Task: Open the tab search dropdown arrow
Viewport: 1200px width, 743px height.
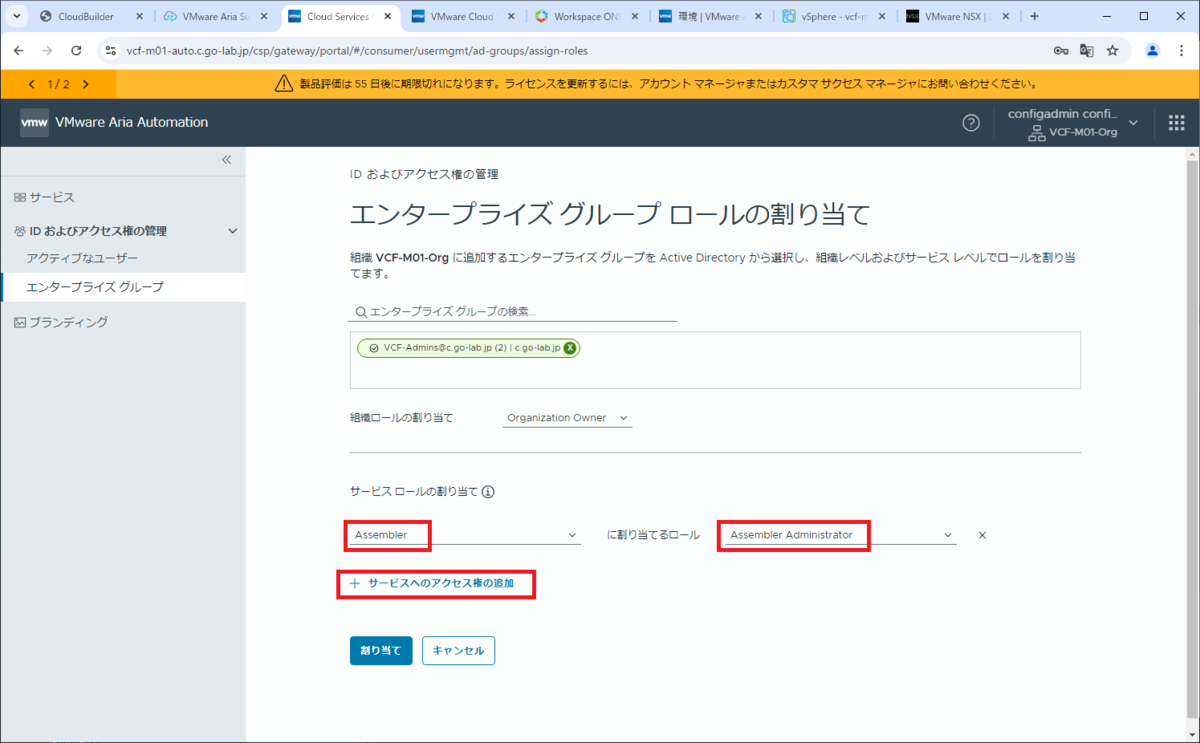Action: tap(17, 16)
